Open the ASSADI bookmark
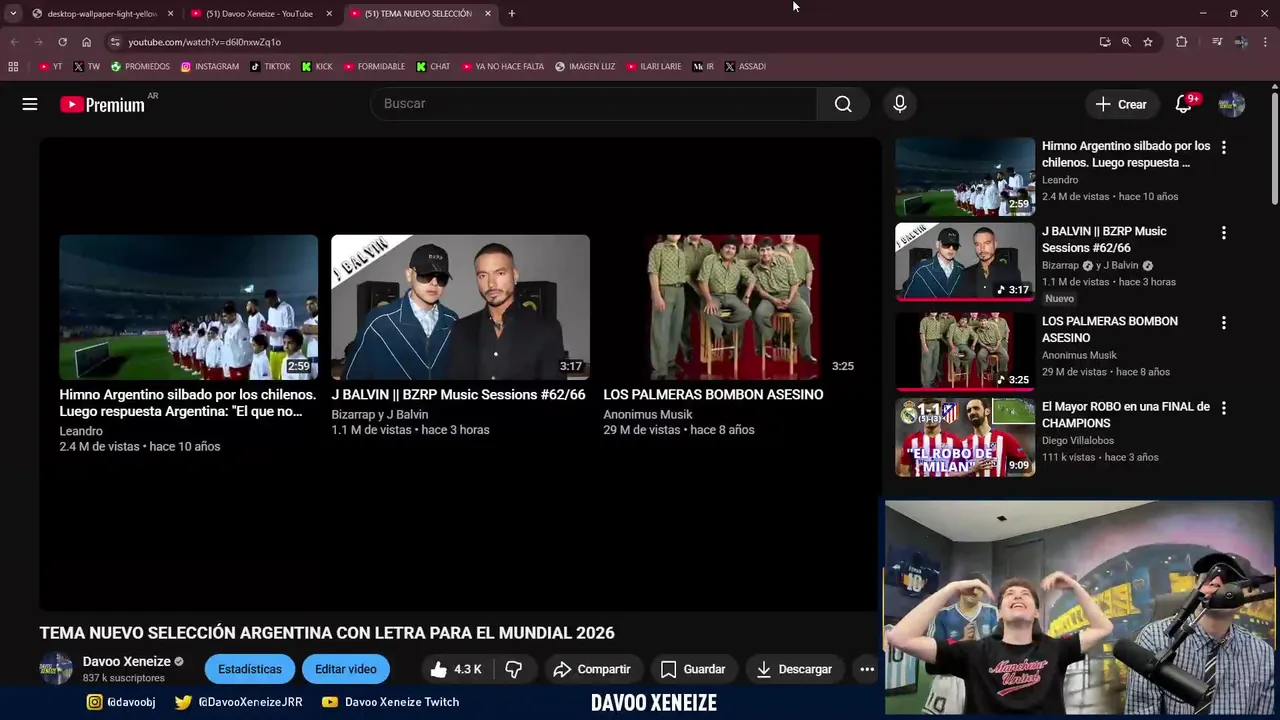 [x=745, y=67]
